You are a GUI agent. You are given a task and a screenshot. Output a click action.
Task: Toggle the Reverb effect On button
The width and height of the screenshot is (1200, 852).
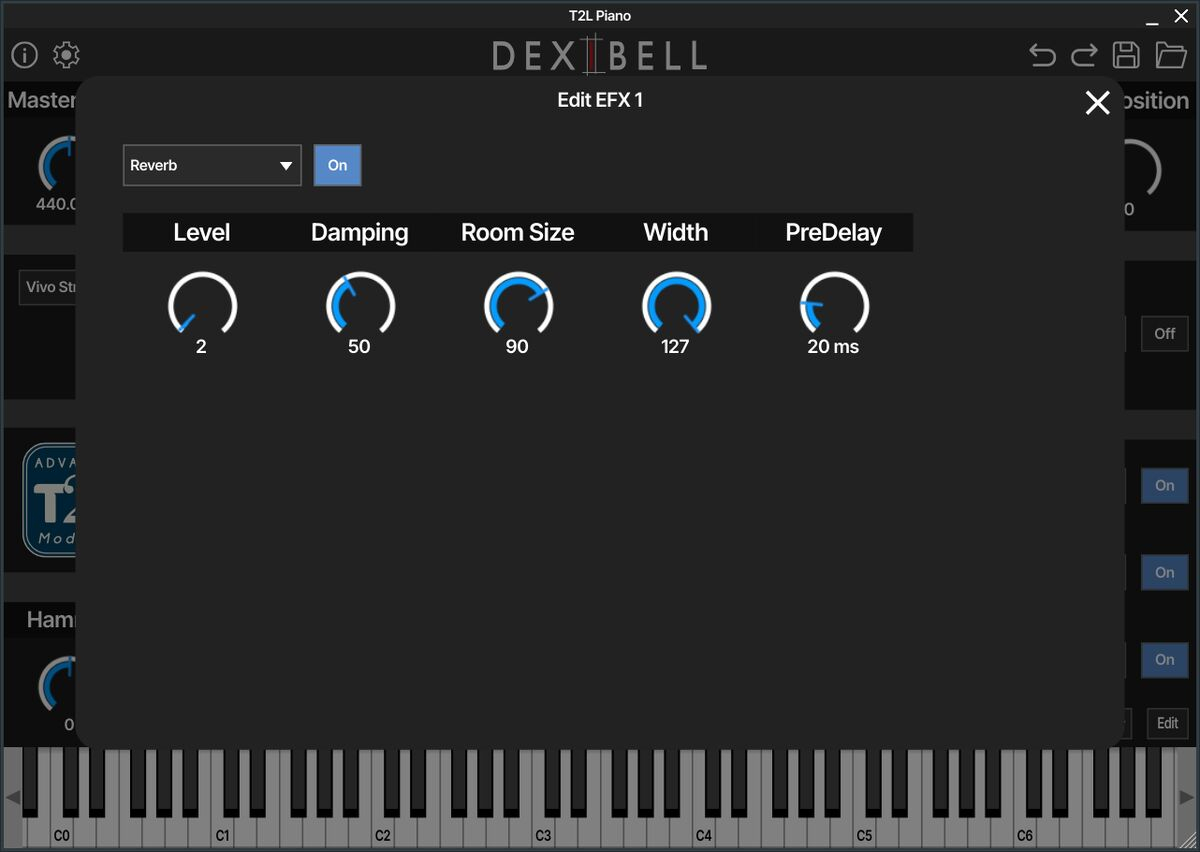[337, 165]
